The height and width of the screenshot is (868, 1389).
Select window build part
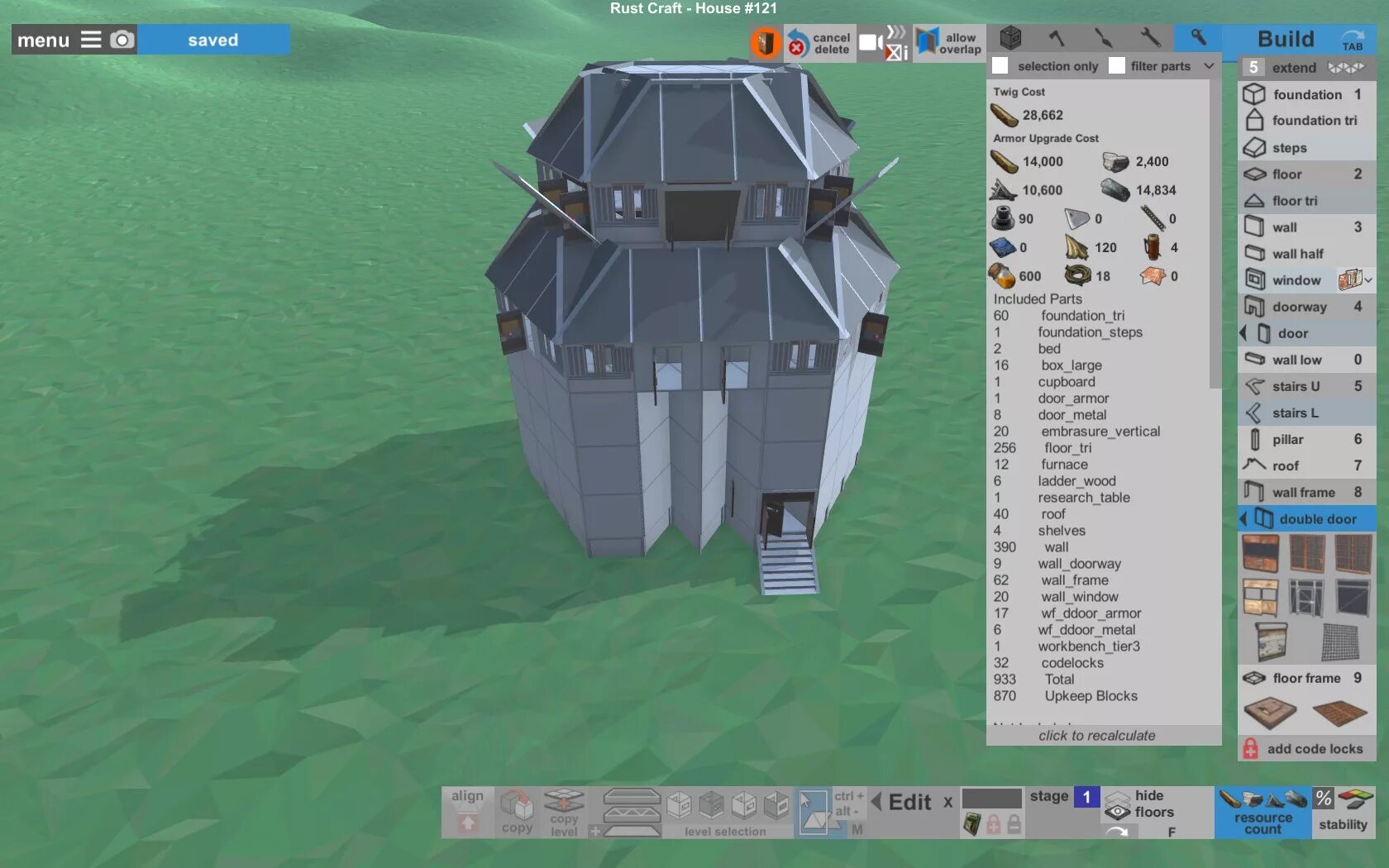coord(1286,280)
